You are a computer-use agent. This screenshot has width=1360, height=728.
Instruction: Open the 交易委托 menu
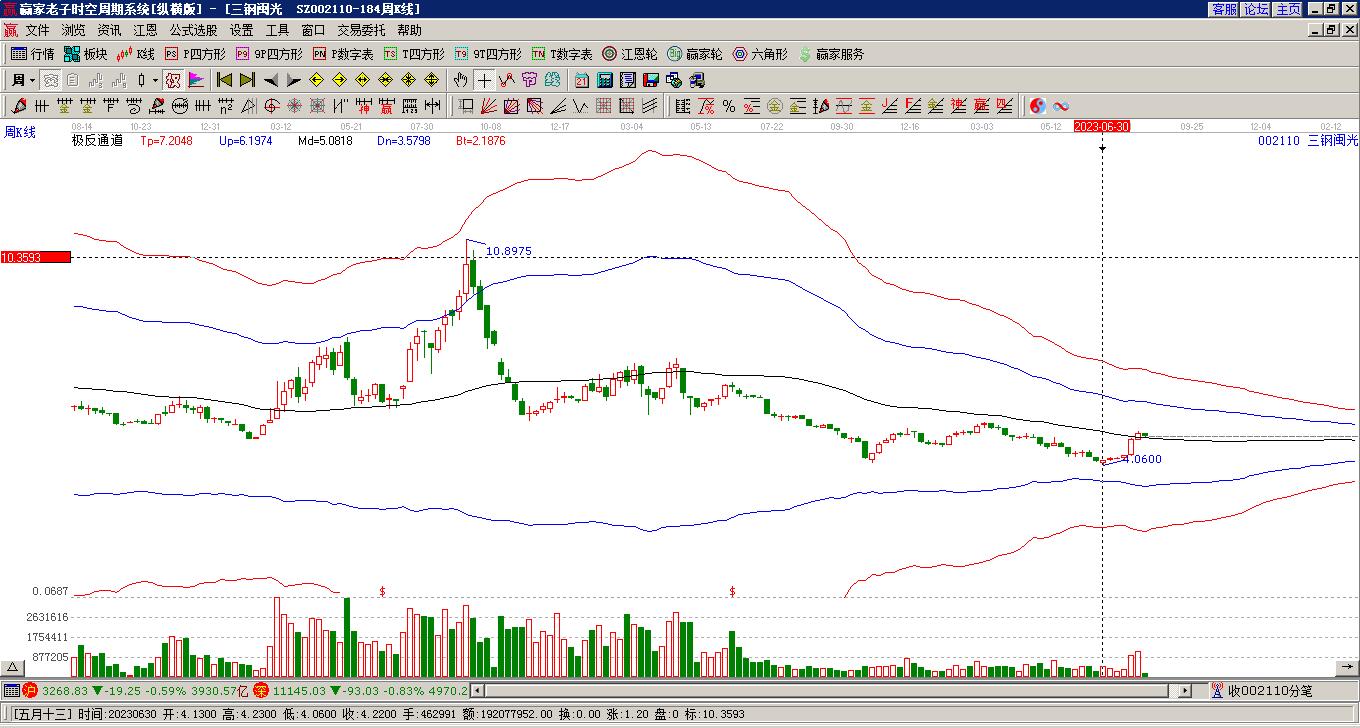pyautogui.click(x=361, y=30)
